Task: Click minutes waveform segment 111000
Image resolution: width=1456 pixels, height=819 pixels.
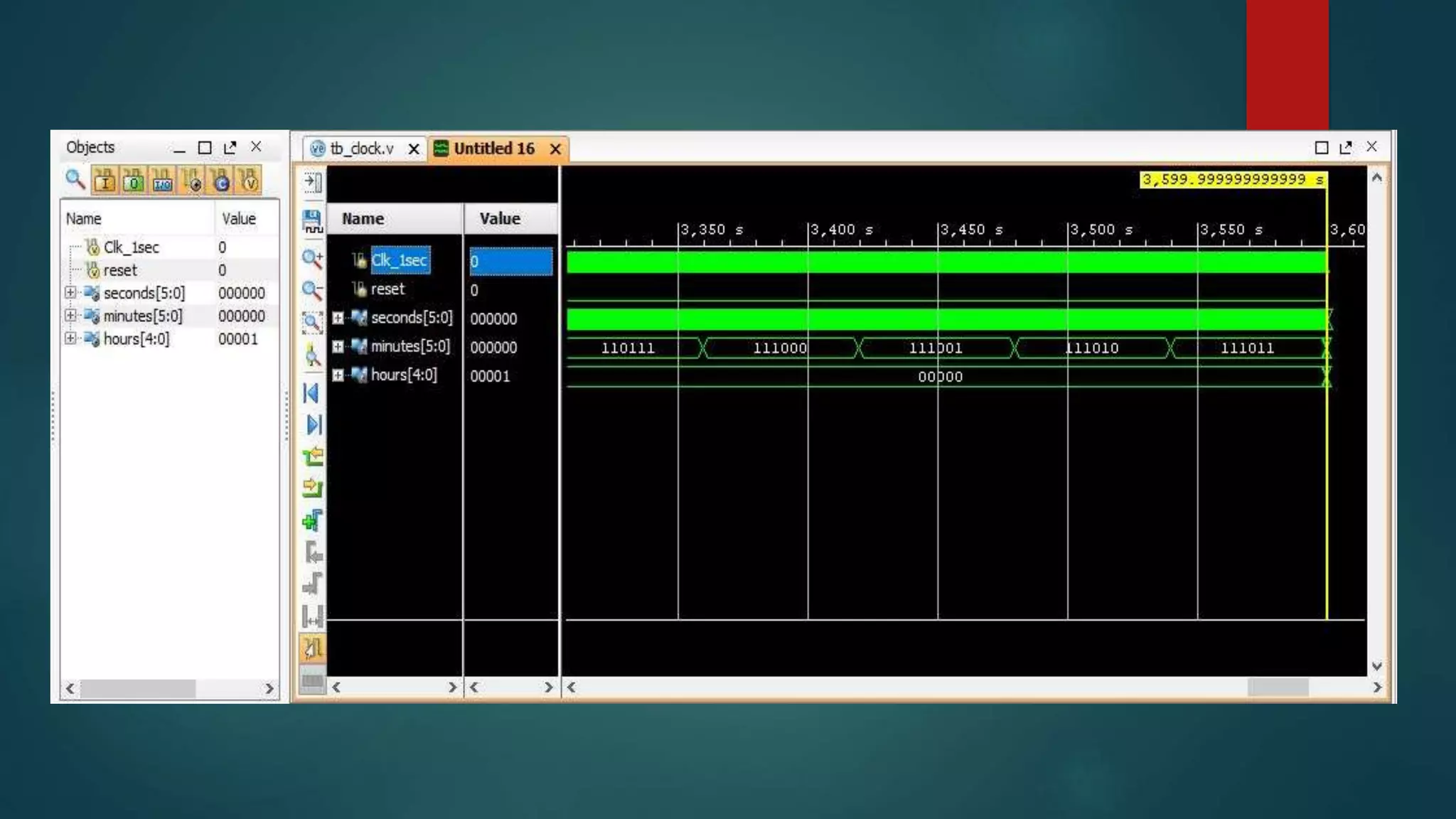Action: [x=780, y=348]
